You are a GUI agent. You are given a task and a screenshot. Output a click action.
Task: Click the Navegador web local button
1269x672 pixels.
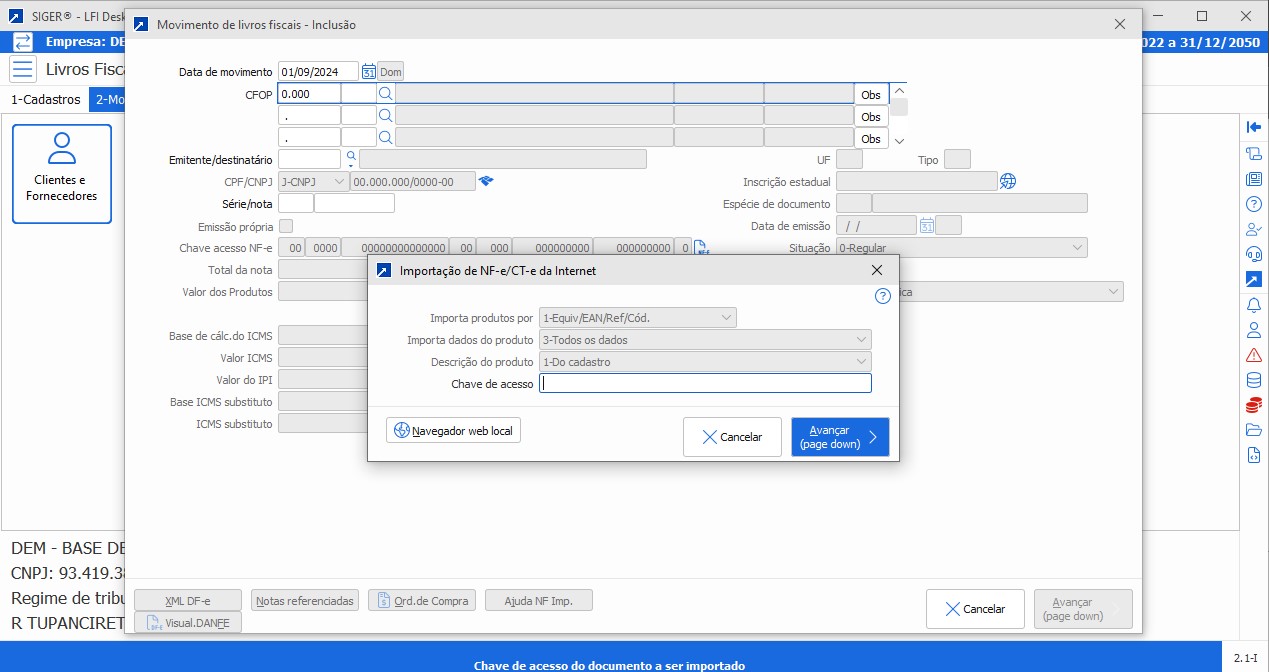(453, 431)
